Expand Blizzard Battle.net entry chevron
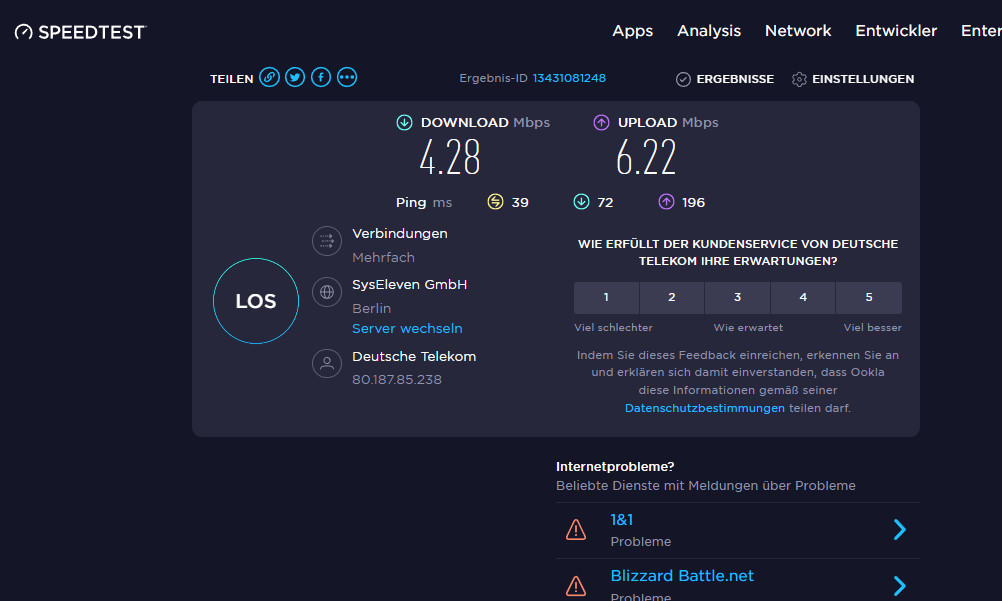 [x=899, y=585]
